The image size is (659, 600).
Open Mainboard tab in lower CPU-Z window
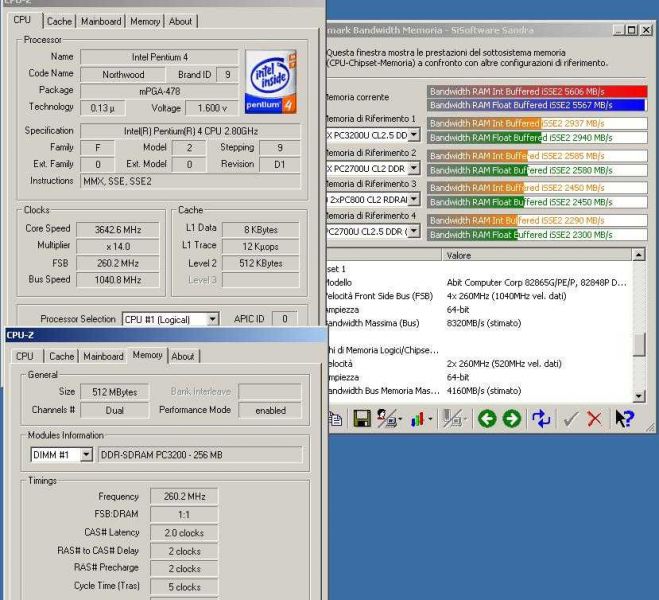click(103, 356)
